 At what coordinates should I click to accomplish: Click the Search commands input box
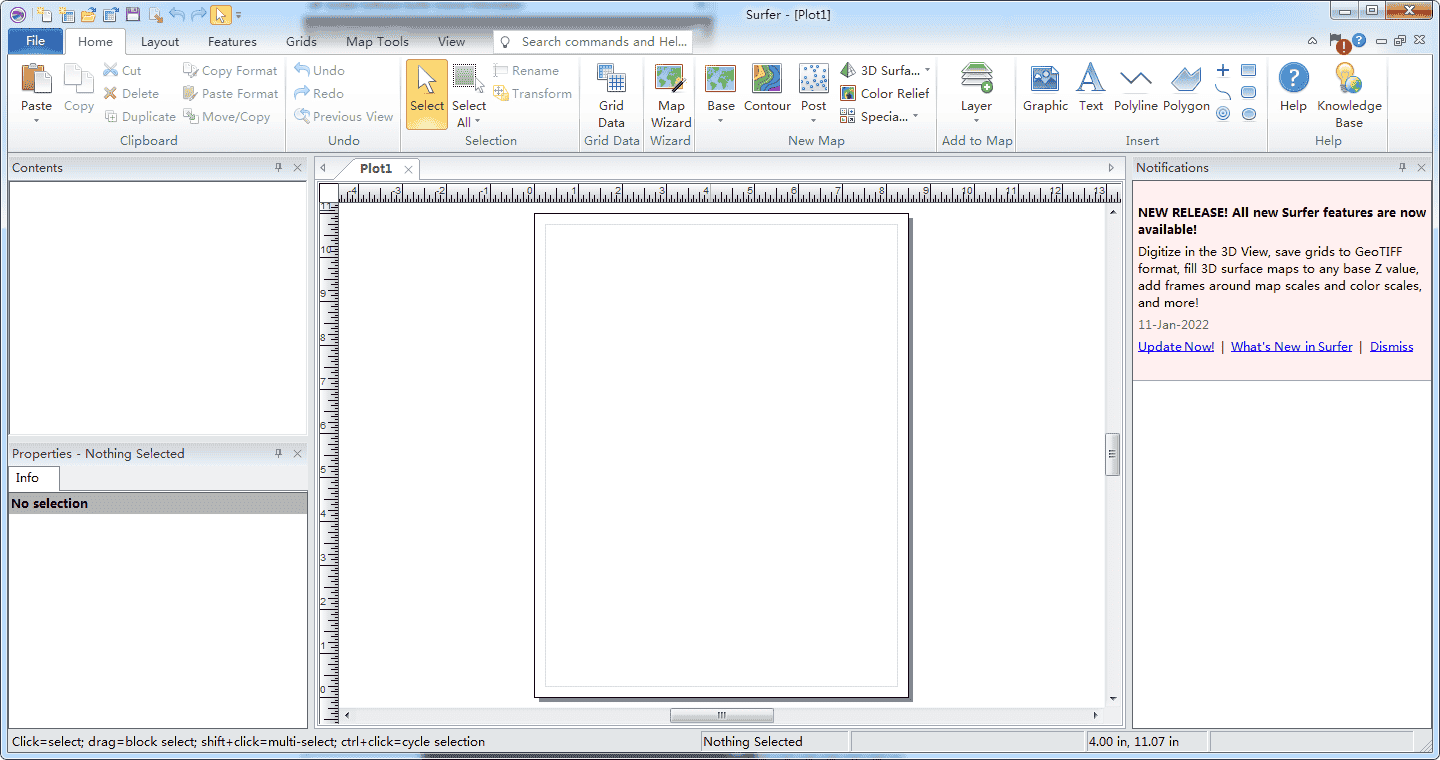pyautogui.click(x=603, y=42)
